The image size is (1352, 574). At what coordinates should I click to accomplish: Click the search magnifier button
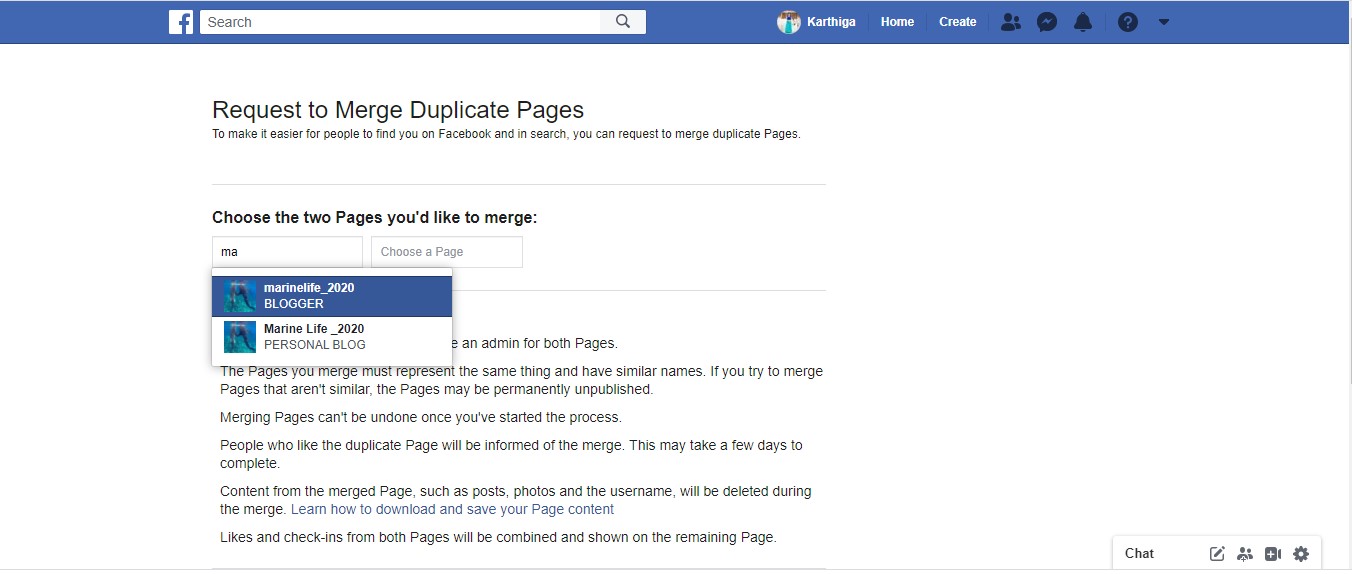(623, 22)
